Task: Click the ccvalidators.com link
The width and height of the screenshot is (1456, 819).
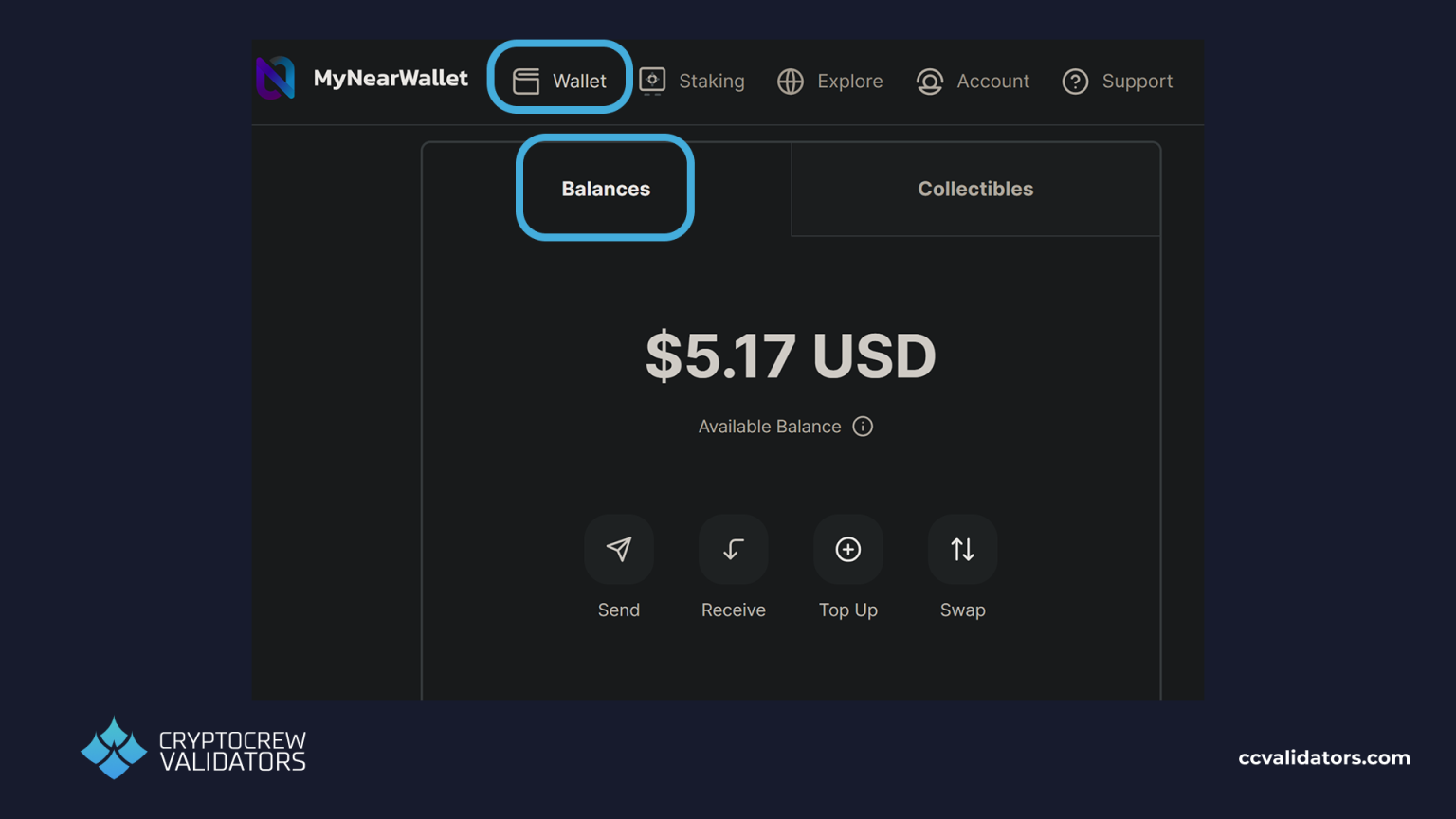Action: click(x=1323, y=757)
